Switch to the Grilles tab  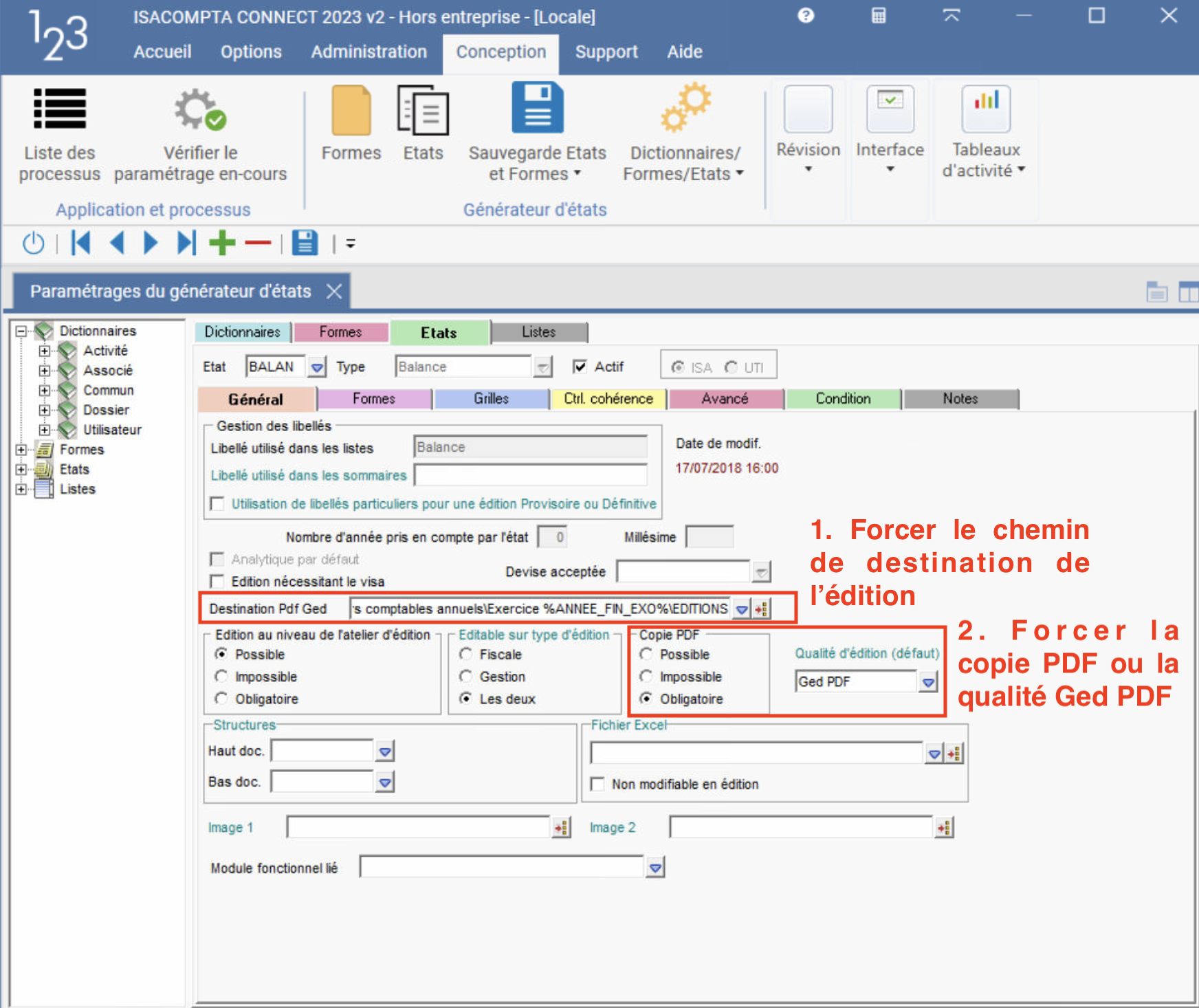tap(492, 399)
